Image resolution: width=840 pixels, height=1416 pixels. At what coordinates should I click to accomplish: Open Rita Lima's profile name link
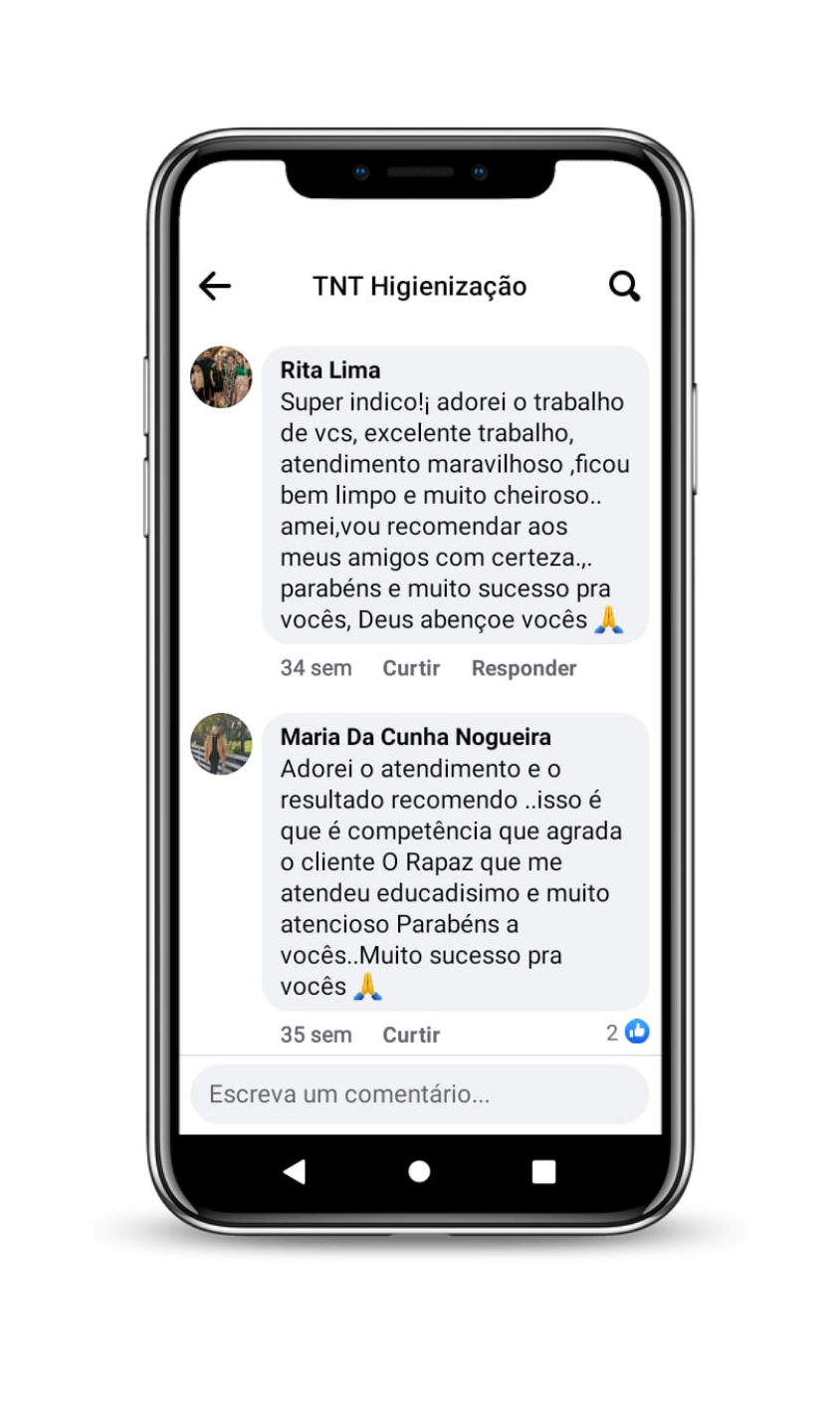click(330, 370)
